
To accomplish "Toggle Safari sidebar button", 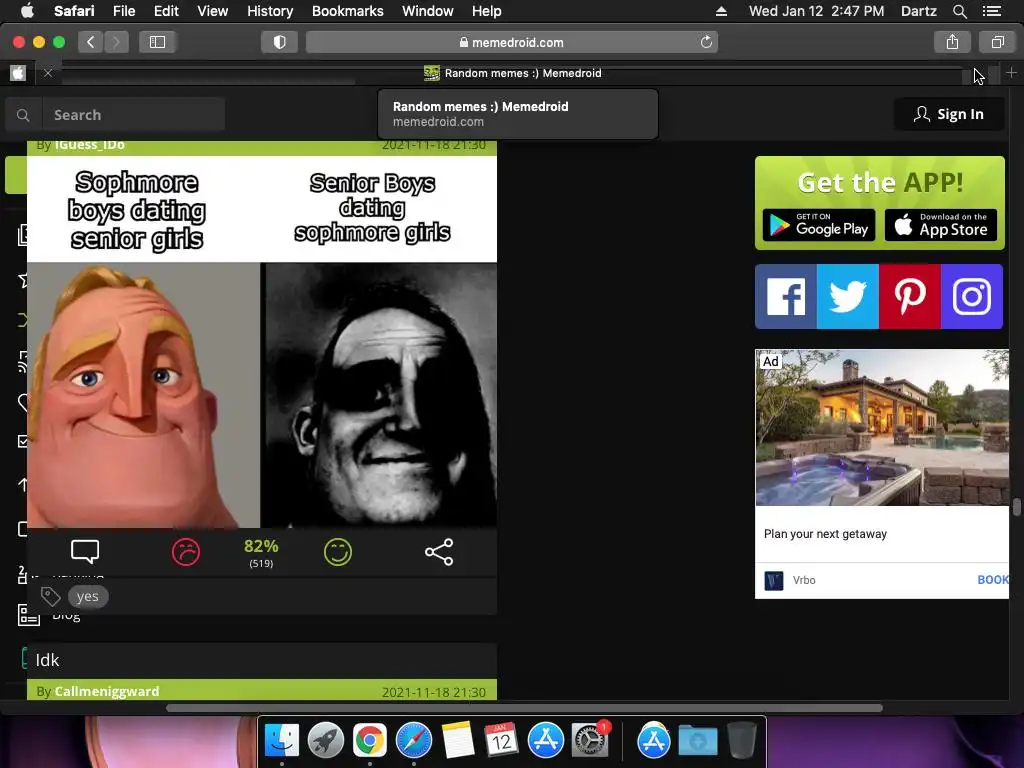I will [157, 42].
